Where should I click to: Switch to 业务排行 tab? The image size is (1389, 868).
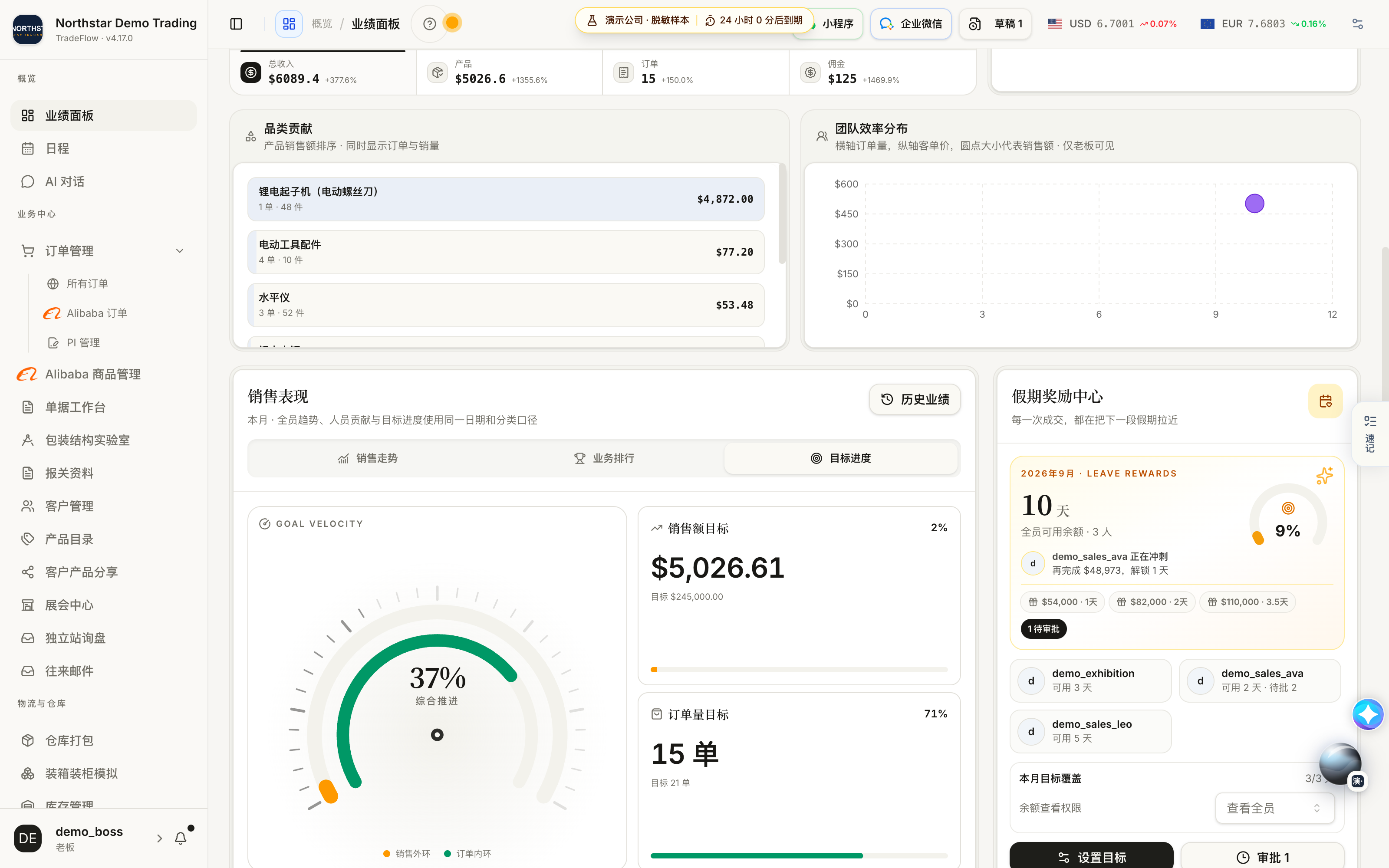pos(604,458)
